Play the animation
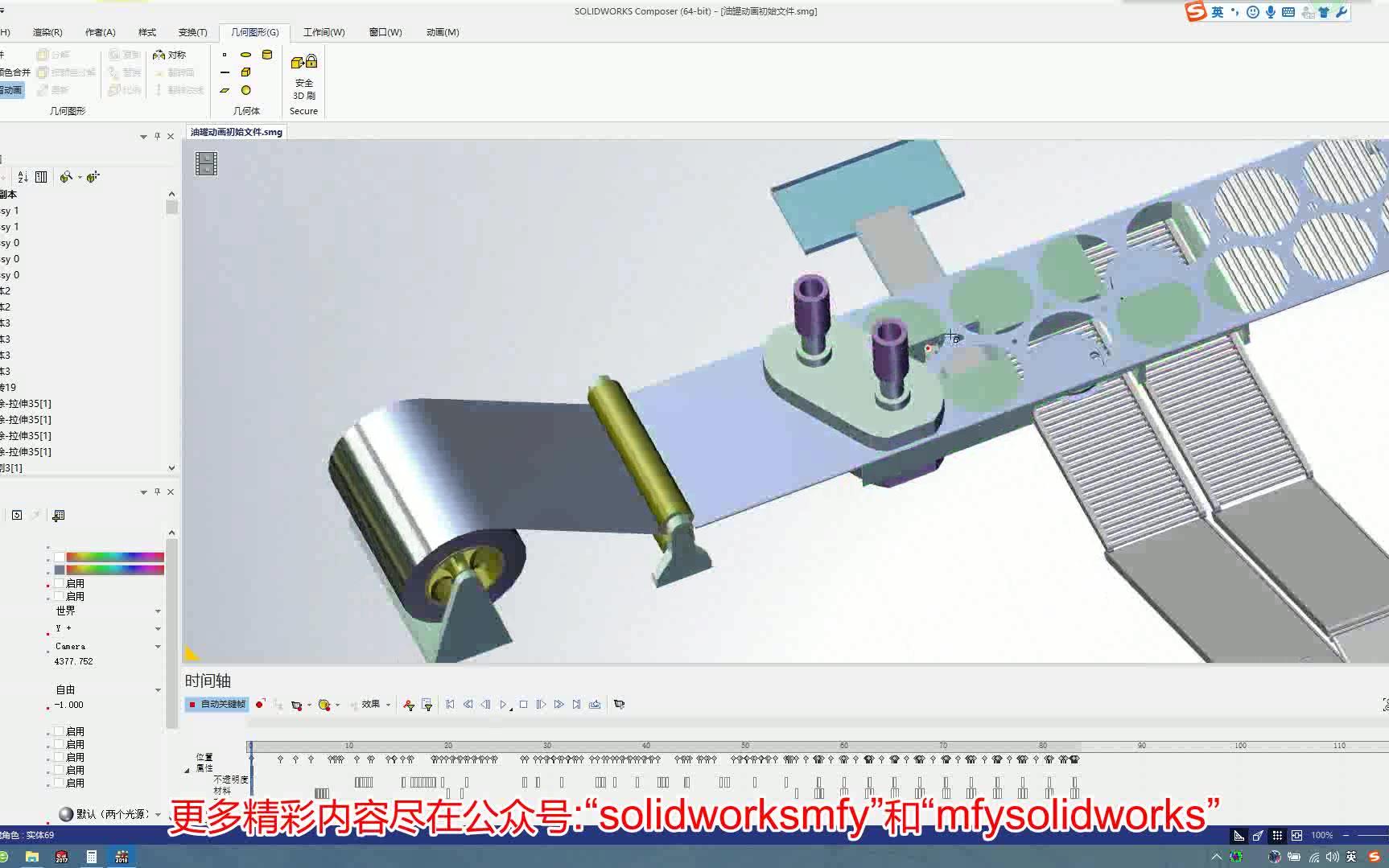 tap(504, 704)
